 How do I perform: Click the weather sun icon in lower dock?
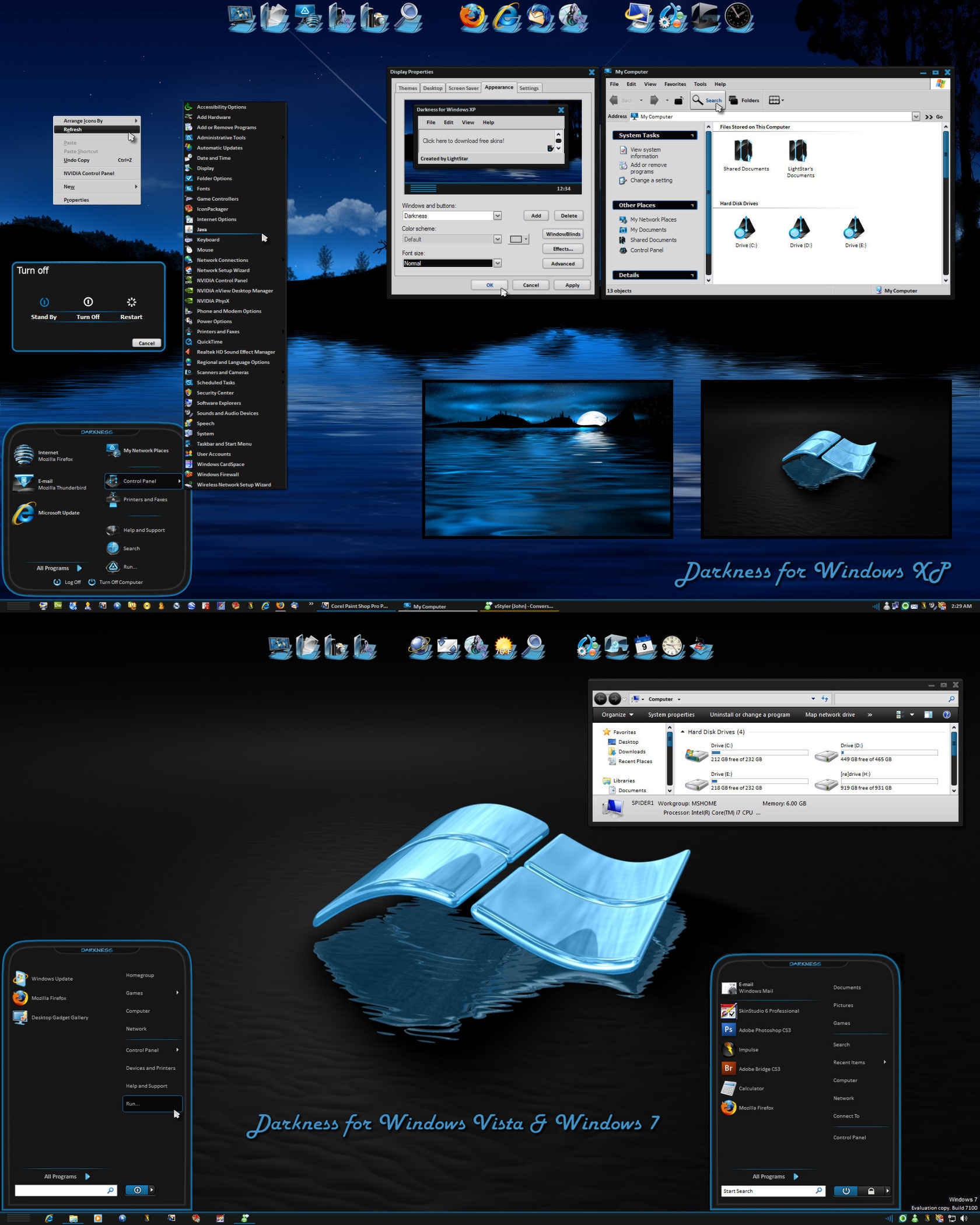tap(503, 648)
